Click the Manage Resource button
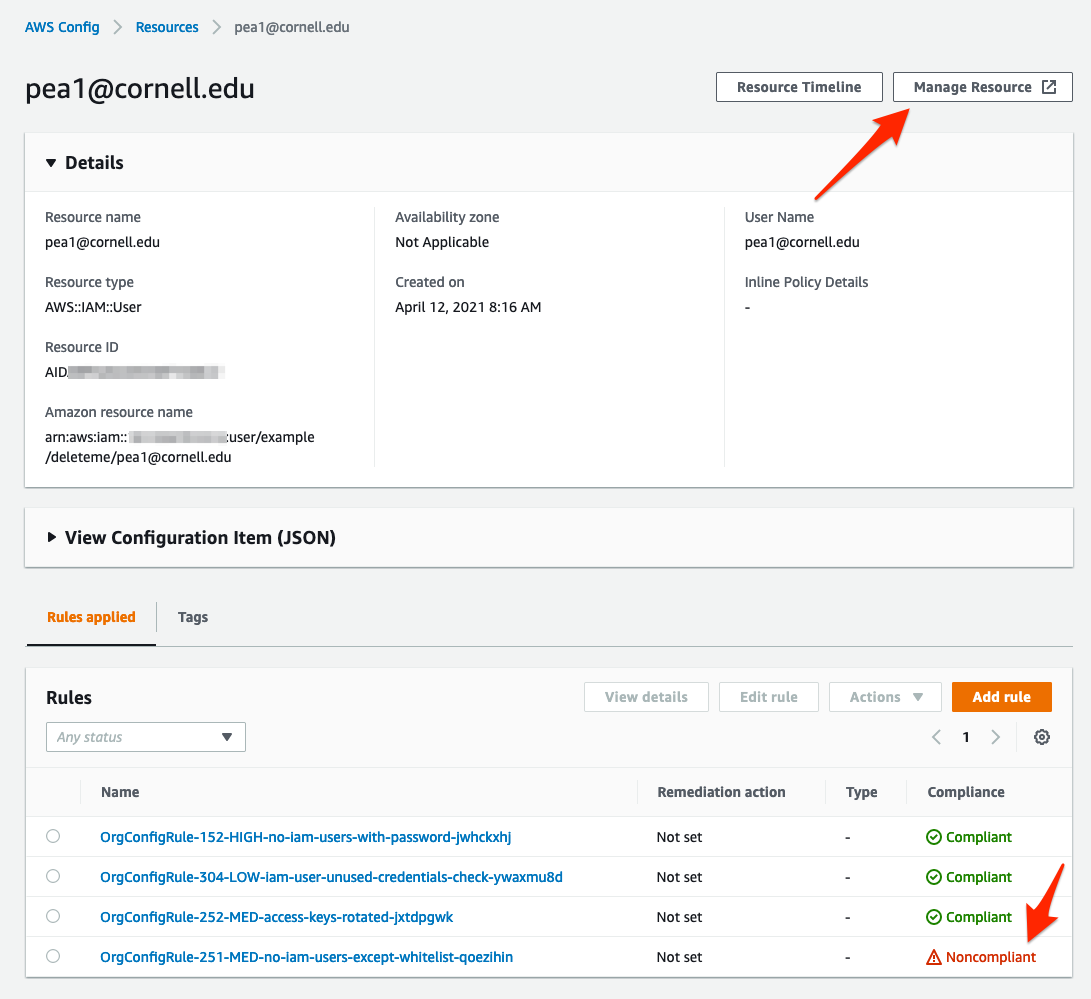The height and width of the screenshot is (999, 1091). 982,87
